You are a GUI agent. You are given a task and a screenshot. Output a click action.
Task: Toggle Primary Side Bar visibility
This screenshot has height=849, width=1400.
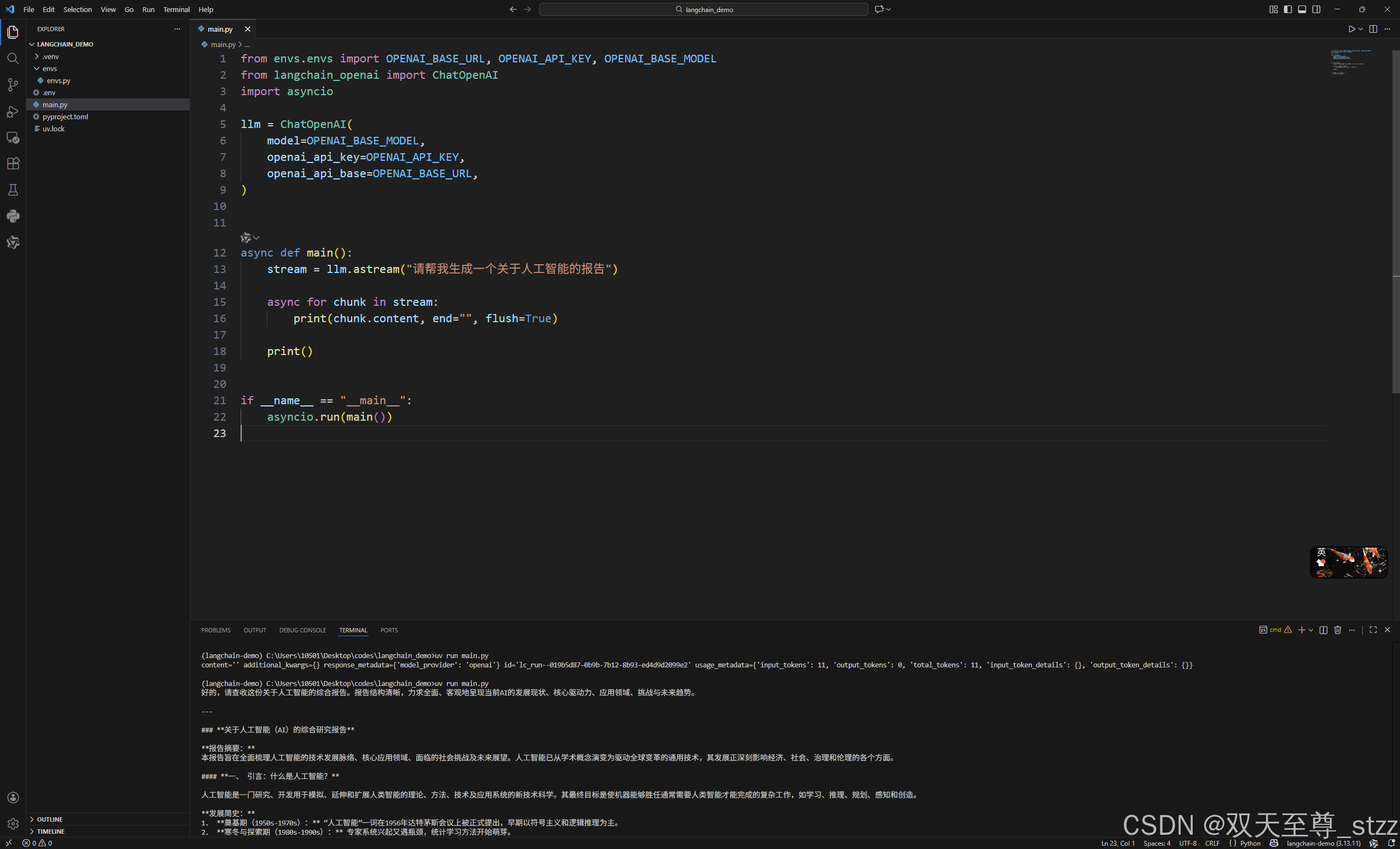pyautogui.click(x=1287, y=9)
